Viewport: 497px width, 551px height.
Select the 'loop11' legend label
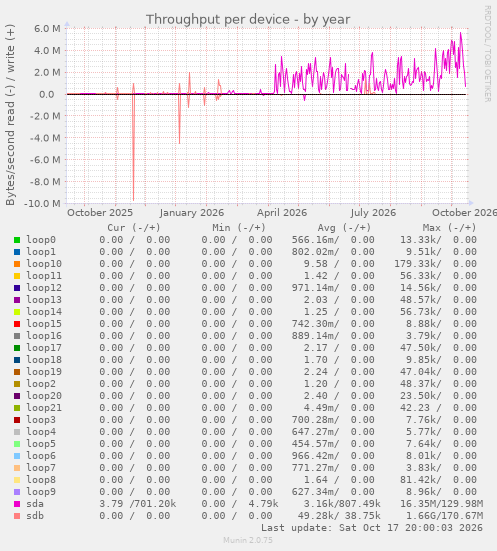(44, 276)
